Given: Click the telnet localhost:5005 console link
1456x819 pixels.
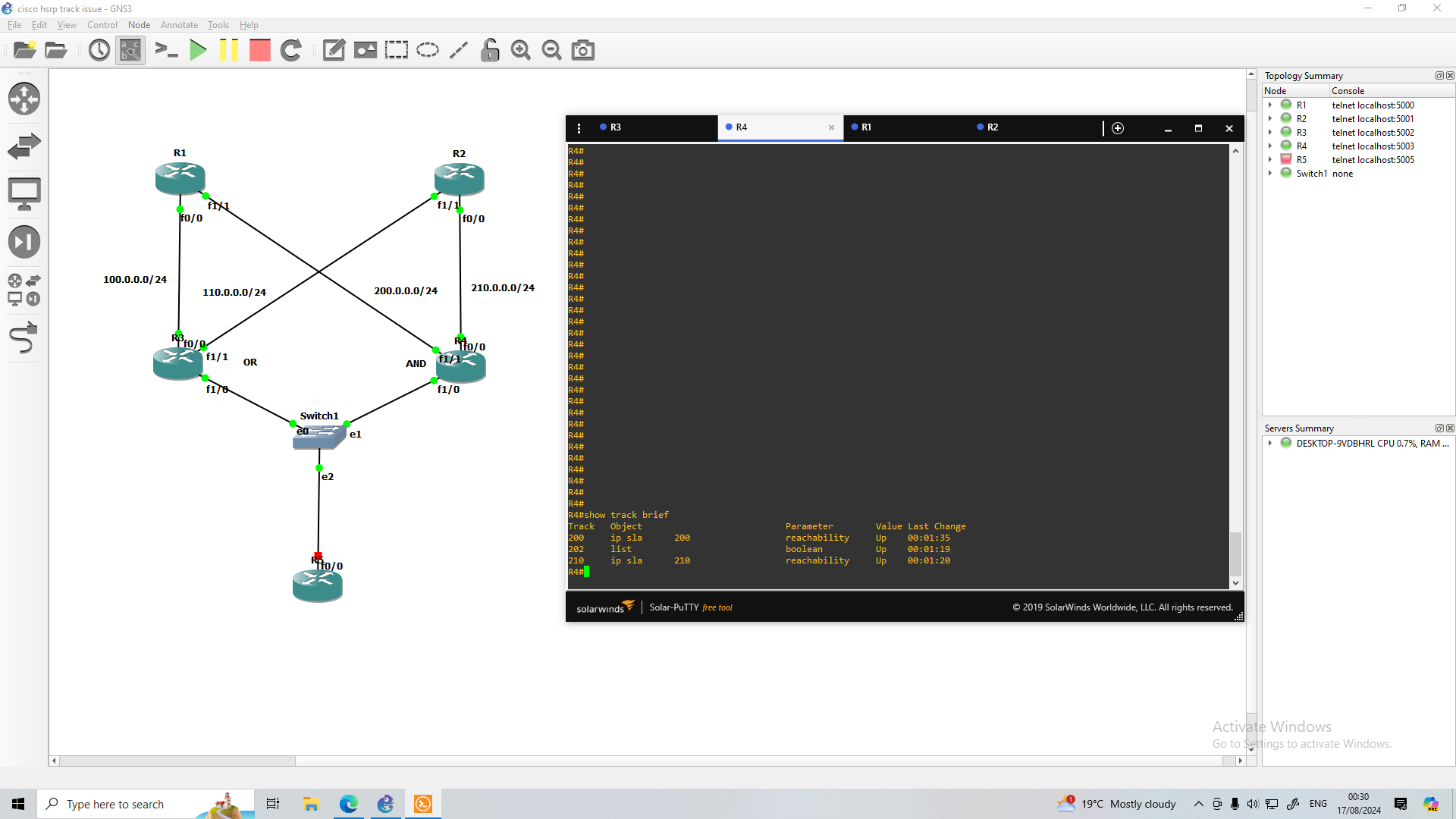Looking at the screenshot, I should click(1373, 159).
